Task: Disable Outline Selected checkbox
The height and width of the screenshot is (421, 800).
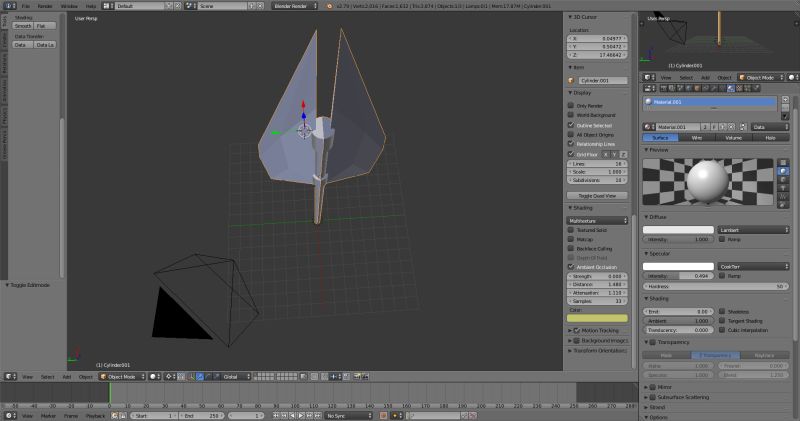Action: coord(571,125)
